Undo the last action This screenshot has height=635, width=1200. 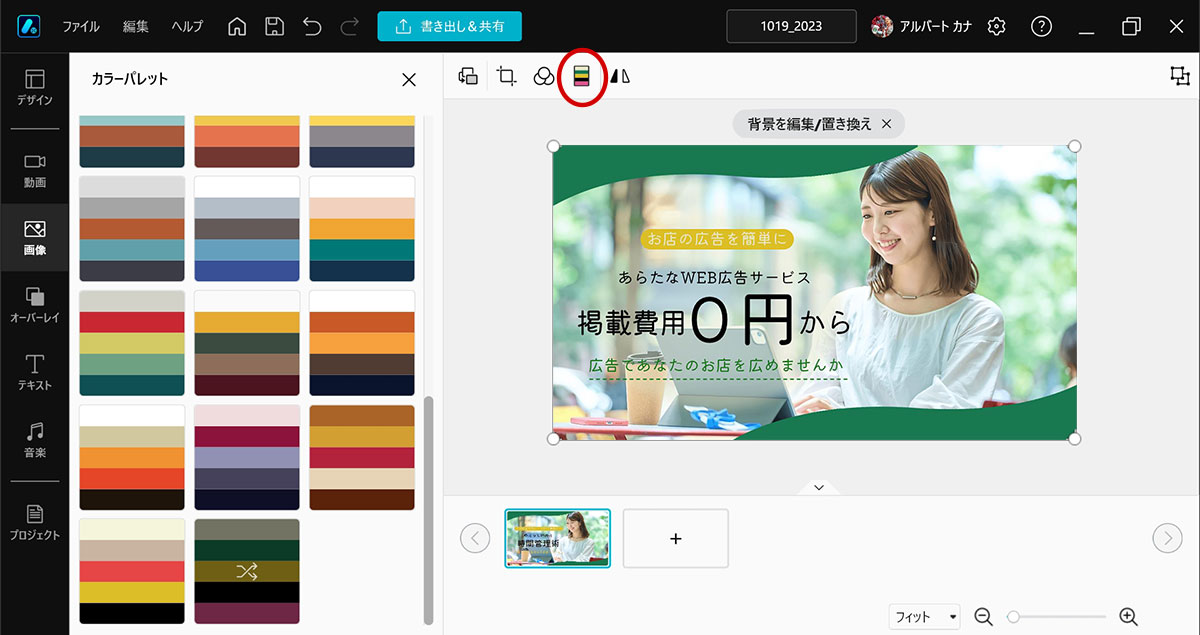pos(312,26)
